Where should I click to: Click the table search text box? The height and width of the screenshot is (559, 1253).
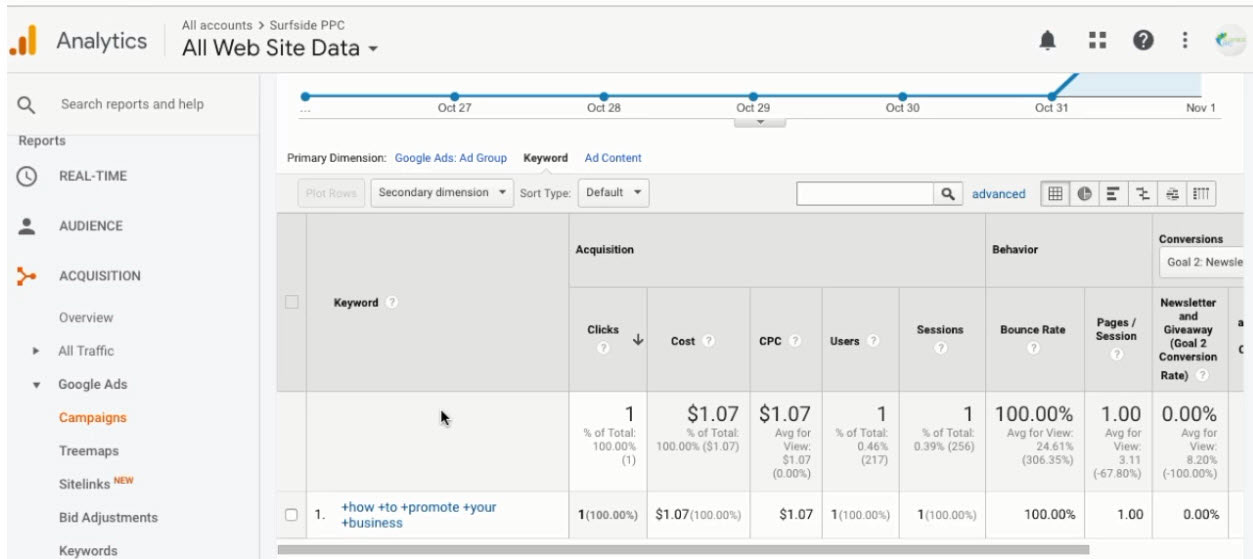click(x=866, y=194)
